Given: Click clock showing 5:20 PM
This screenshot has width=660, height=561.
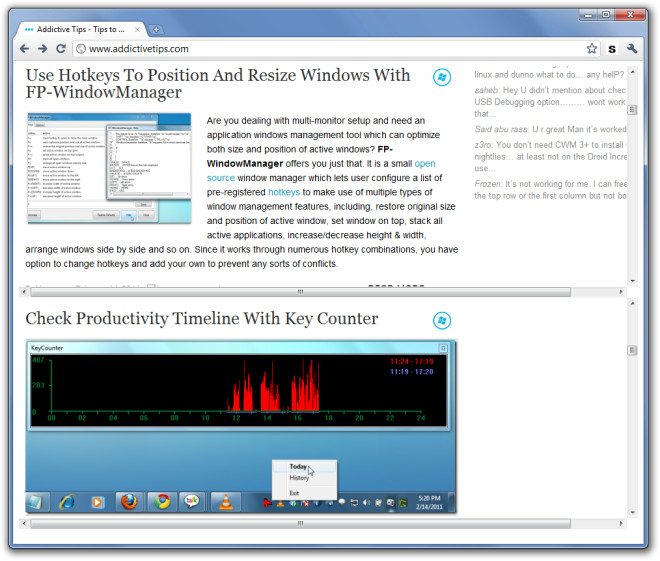Looking at the screenshot, I should pyautogui.click(x=429, y=503).
